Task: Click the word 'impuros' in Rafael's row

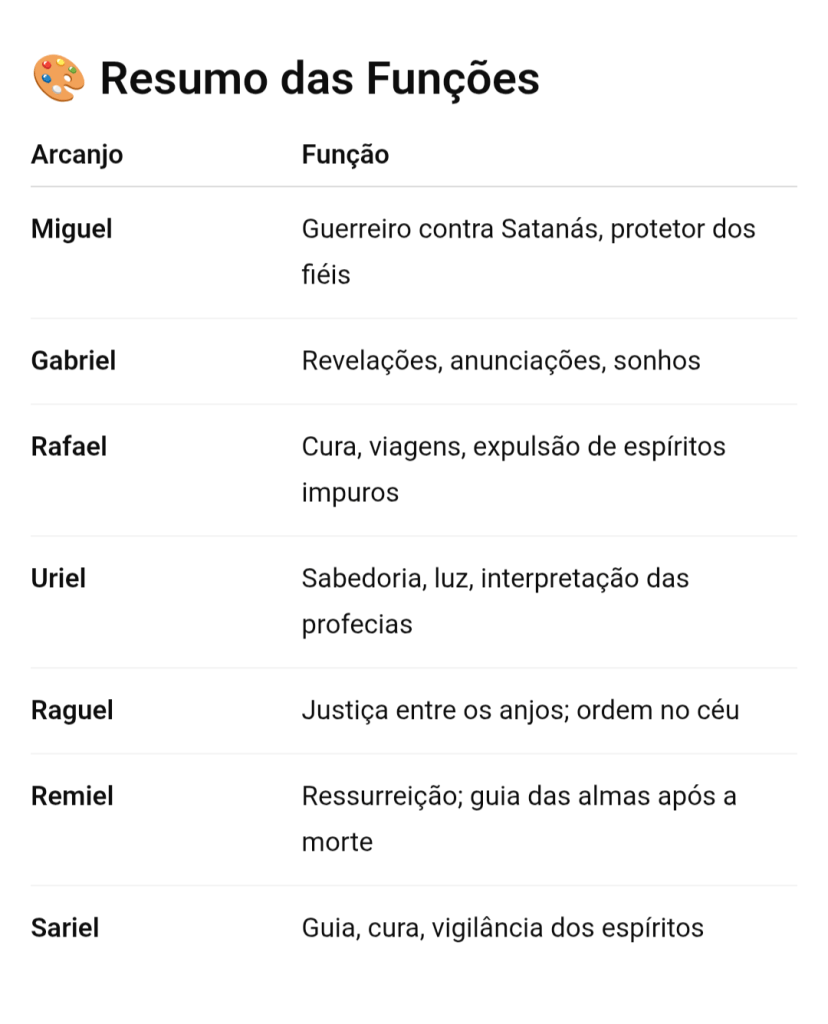Action: (350, 493)
